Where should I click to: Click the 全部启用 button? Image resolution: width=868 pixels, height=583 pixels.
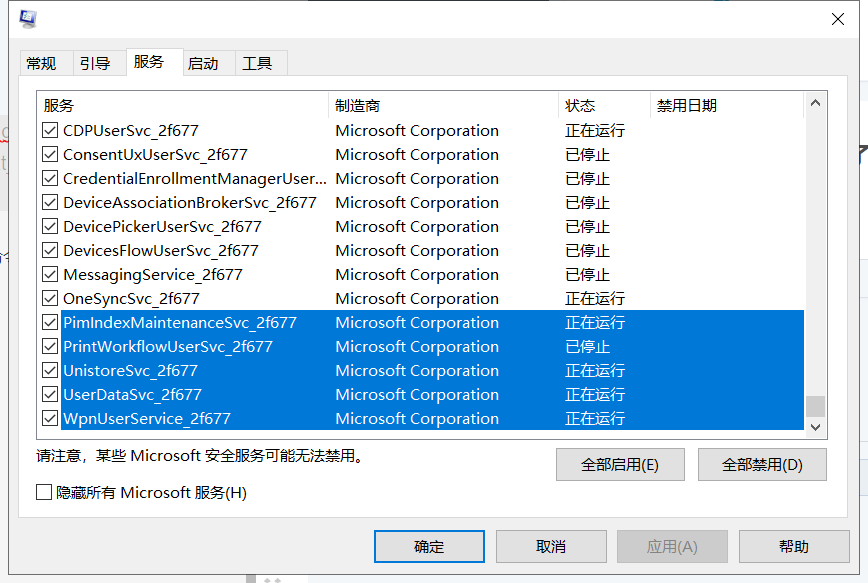coord(620,464)
